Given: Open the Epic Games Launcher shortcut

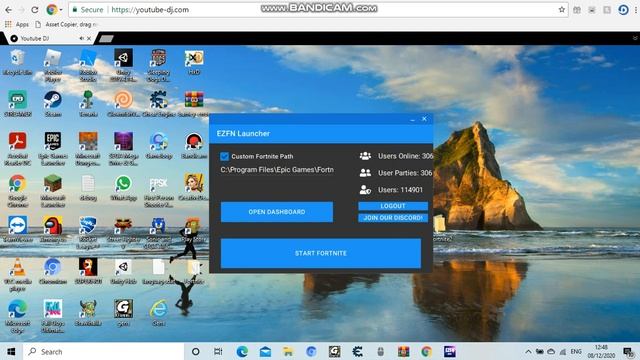Looking at the screenshot, I should 53,149.
